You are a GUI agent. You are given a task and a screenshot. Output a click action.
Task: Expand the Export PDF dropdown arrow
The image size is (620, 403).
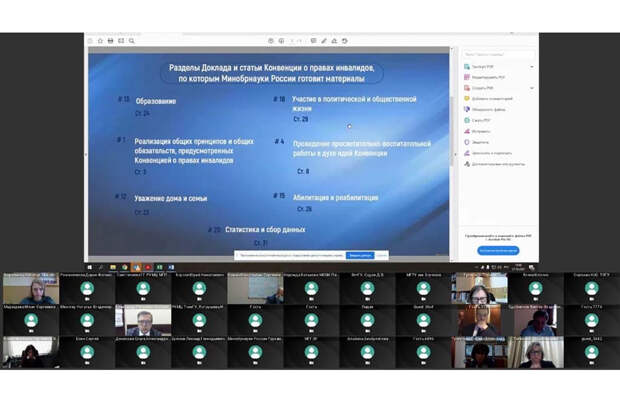click(531, 67)
